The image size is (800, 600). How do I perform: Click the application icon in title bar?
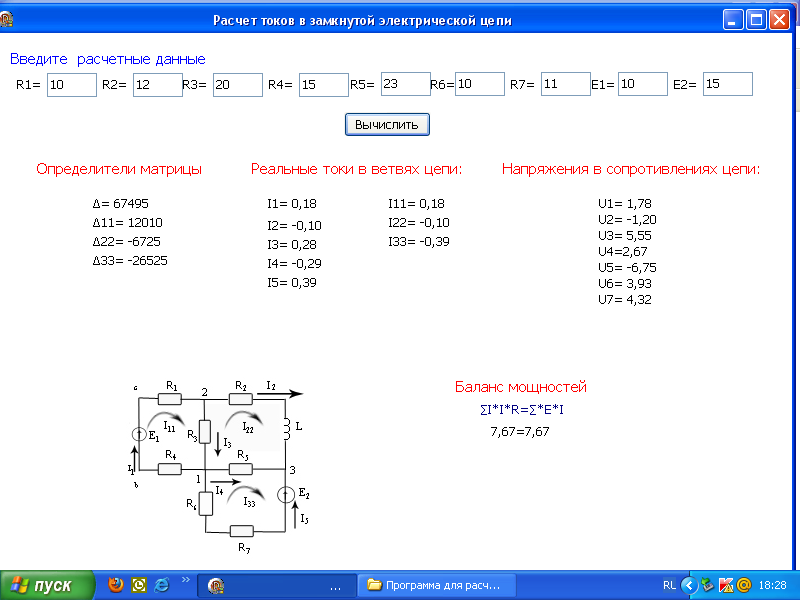coord(6,20)
